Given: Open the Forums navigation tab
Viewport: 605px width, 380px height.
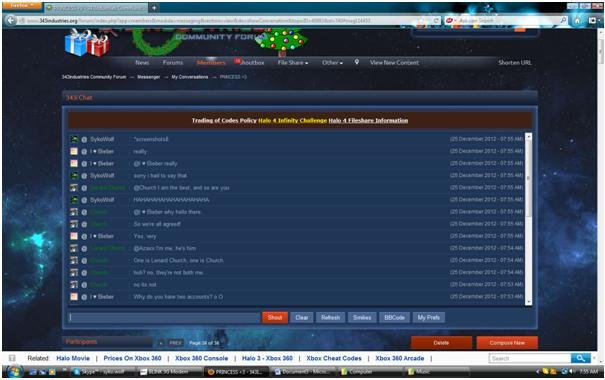Looking at the screenshot, I should pos(172,62).
